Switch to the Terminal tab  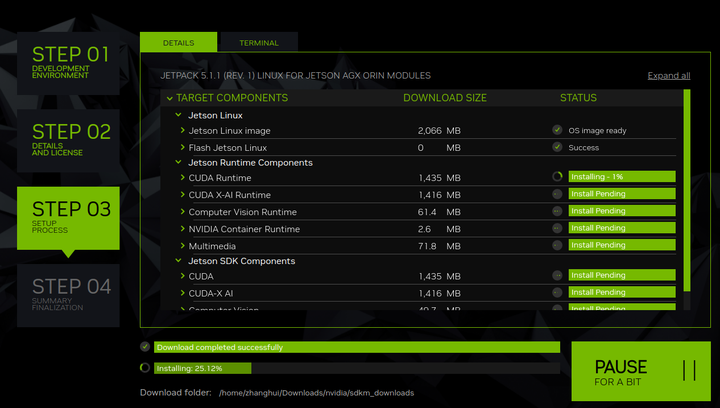tap(259, 43)
